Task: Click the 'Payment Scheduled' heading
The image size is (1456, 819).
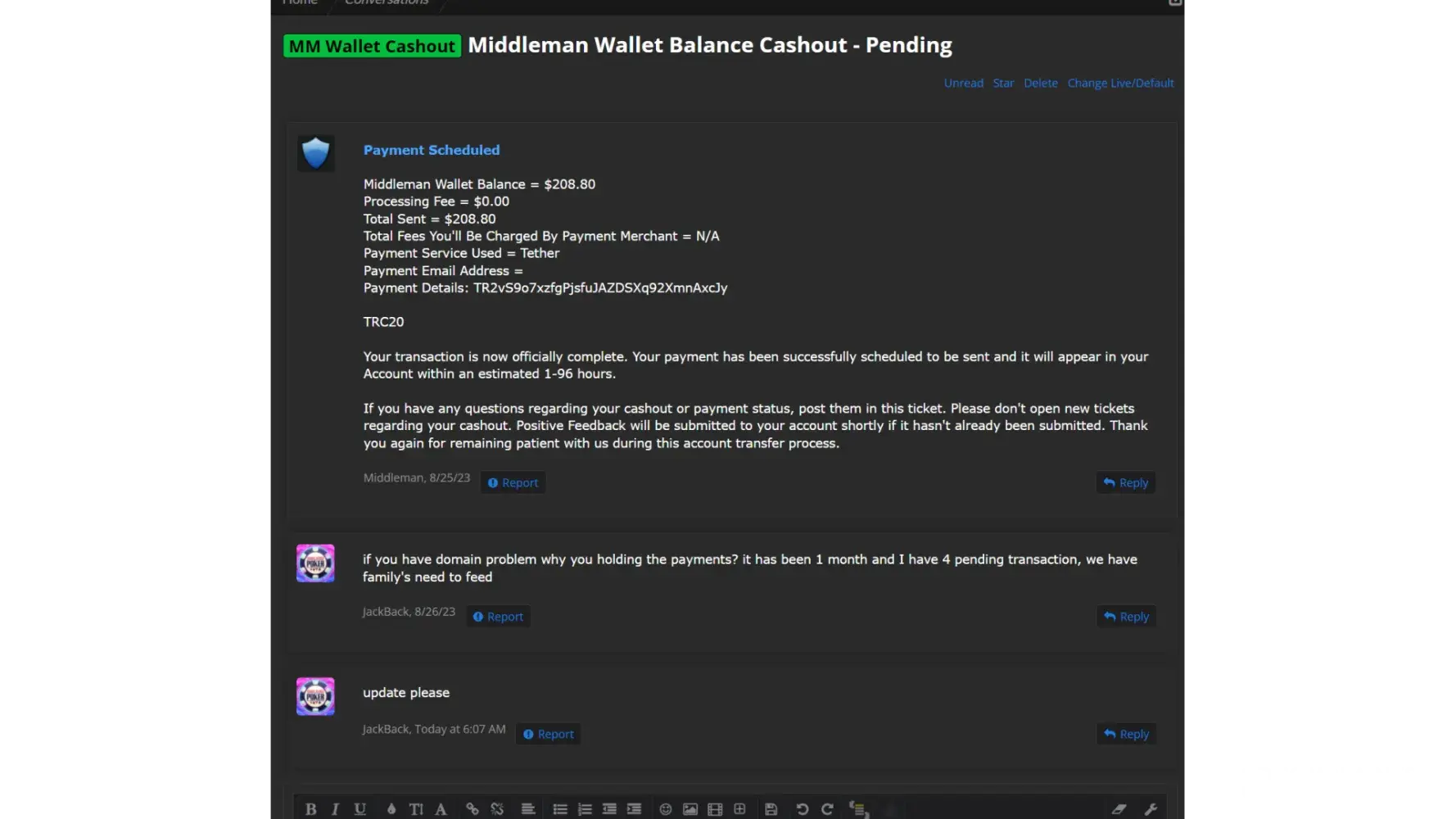Action: pos(432,150)
